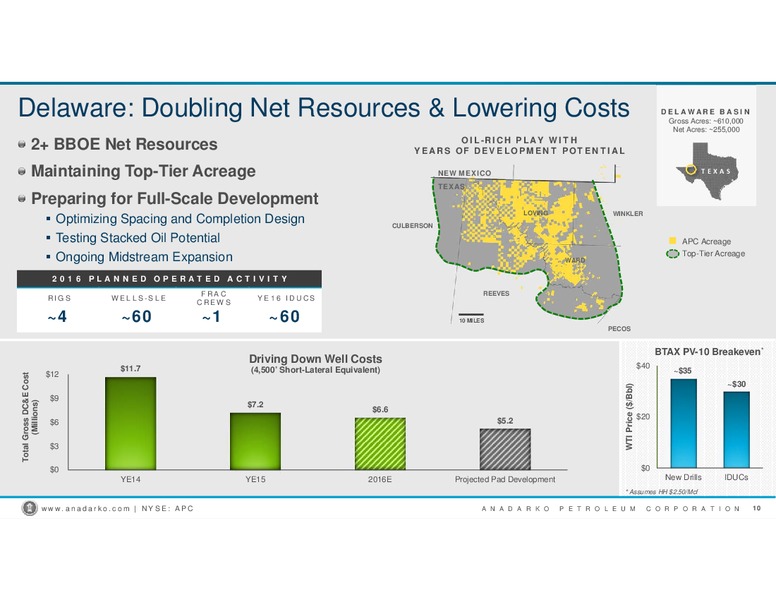Click the 'NEW MEXICO' label on map

464,173
